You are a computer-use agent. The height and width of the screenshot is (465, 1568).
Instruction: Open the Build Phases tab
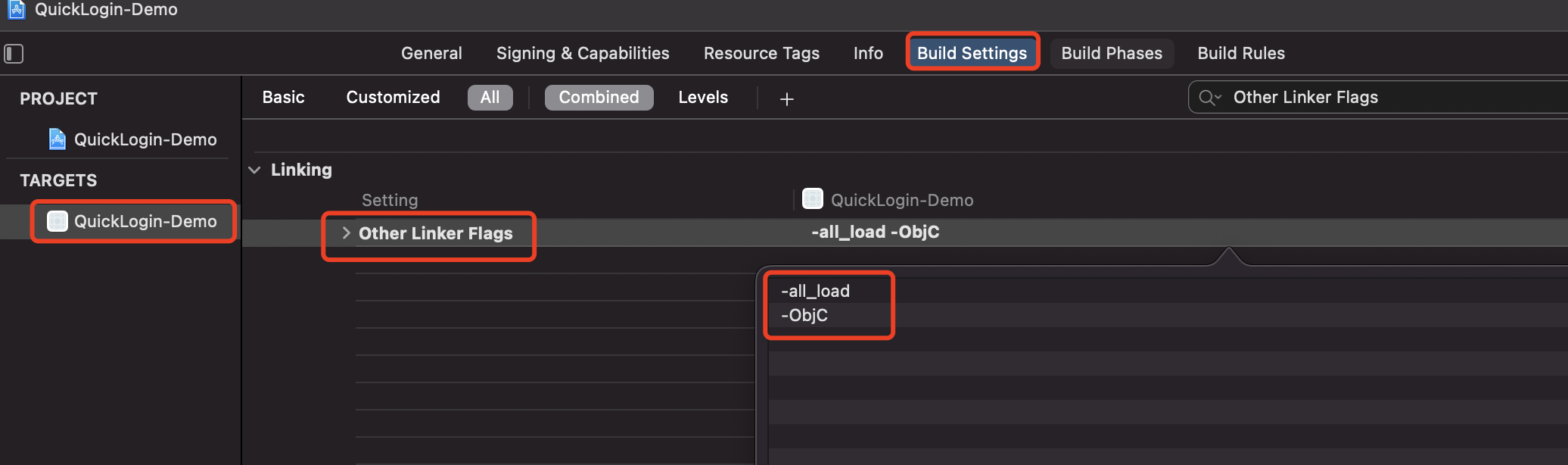tap(1112, 54)
